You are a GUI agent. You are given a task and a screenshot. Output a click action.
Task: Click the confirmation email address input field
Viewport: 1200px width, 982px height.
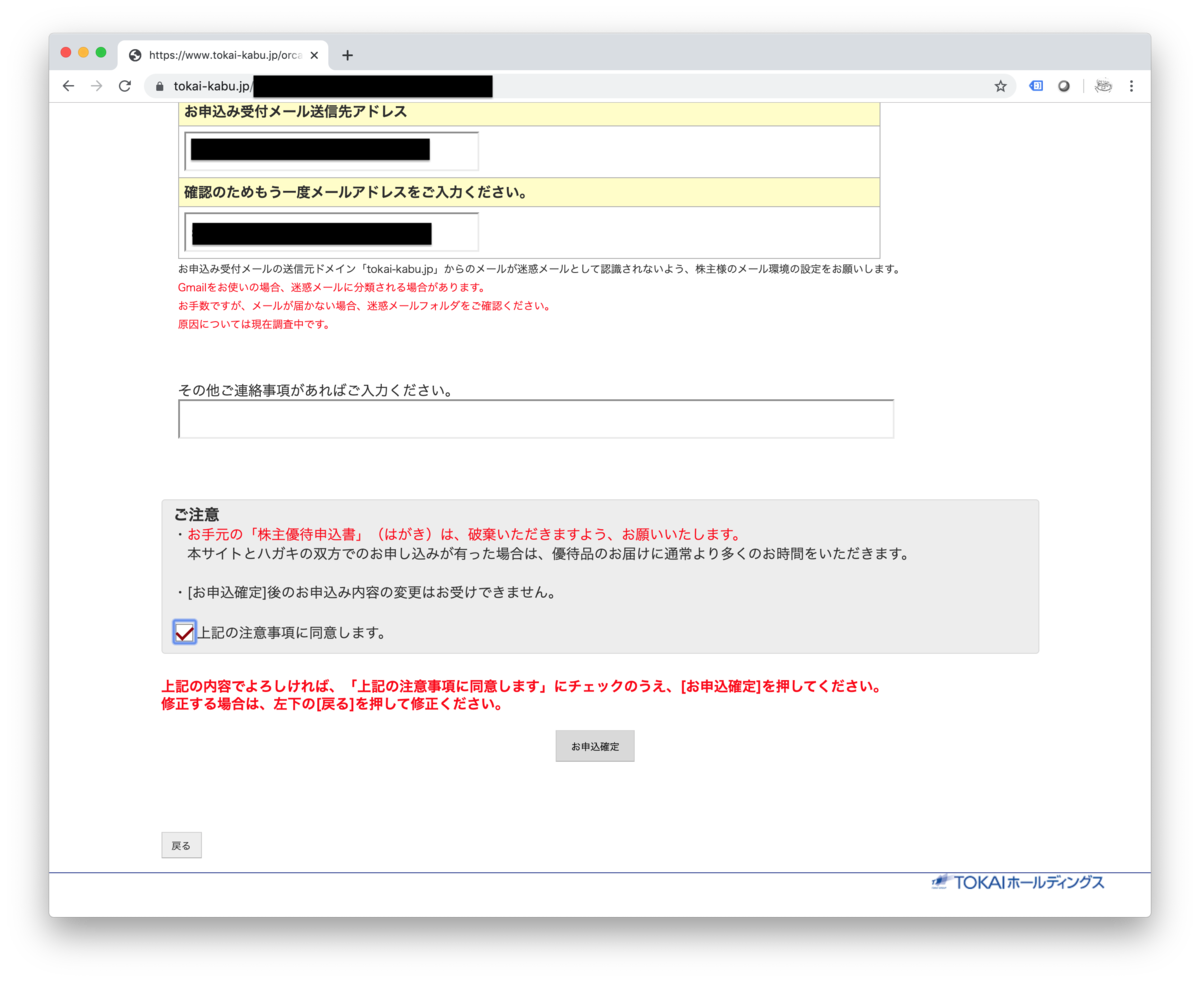(x=332, y=232)
